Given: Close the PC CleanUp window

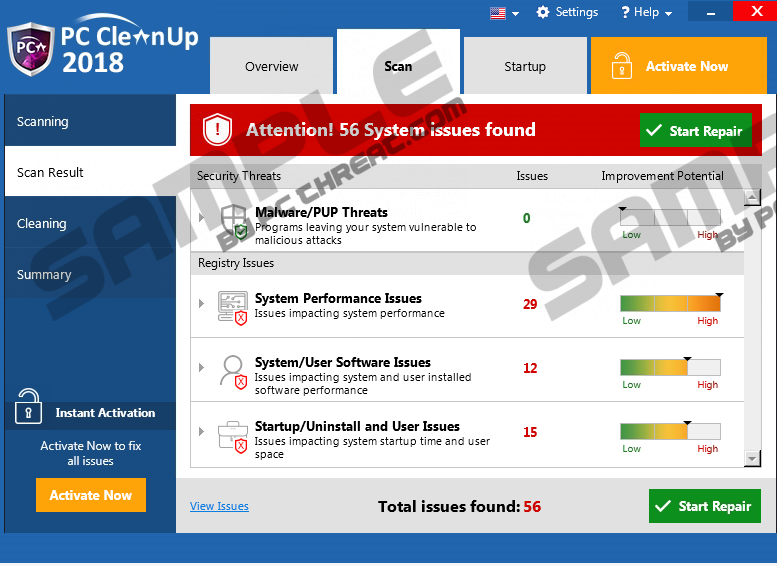Looking at the screenshot, I should [755, 11].
